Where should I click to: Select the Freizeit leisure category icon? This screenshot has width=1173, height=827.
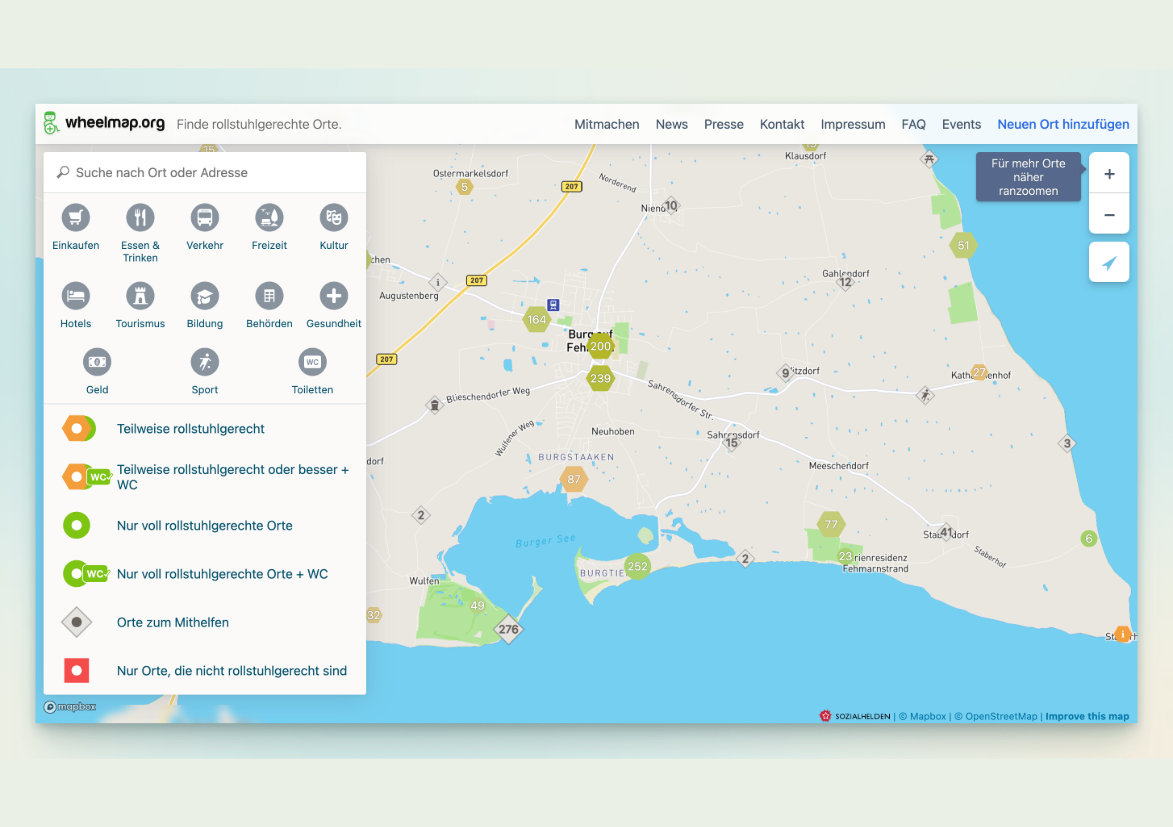coord(269,218)
